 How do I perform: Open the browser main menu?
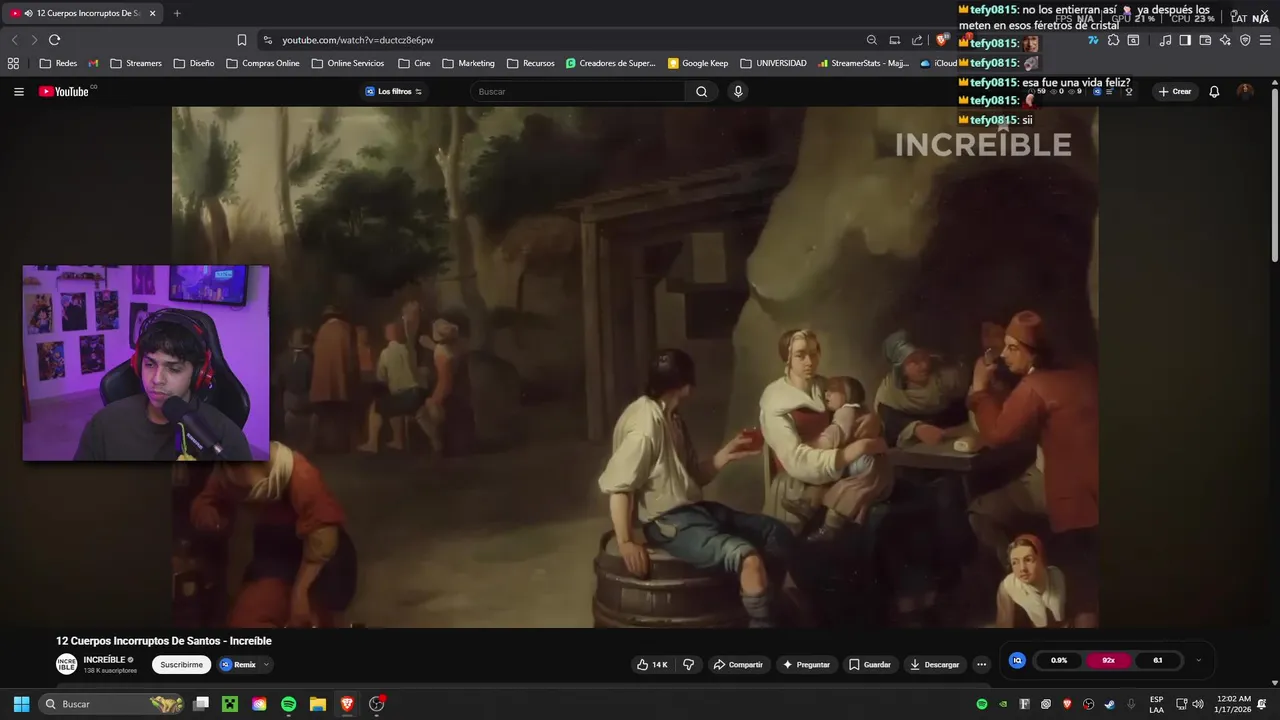[1265, 40]
